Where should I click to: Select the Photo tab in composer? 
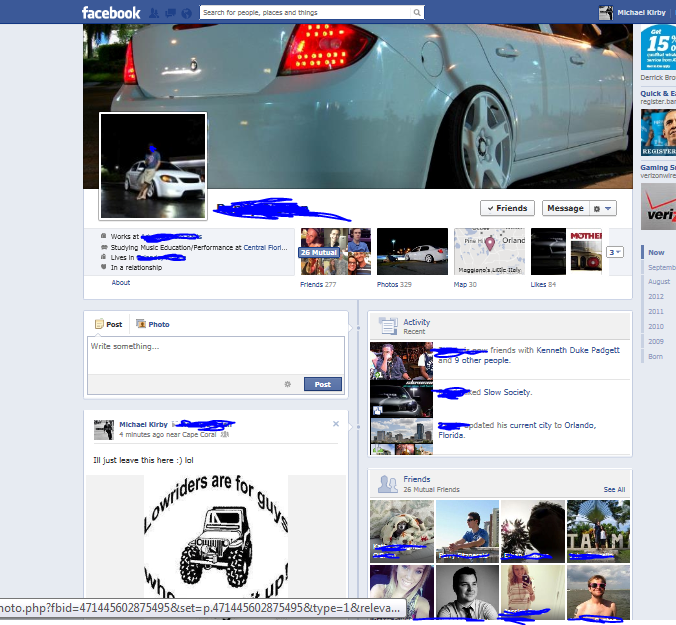[153, 324]
